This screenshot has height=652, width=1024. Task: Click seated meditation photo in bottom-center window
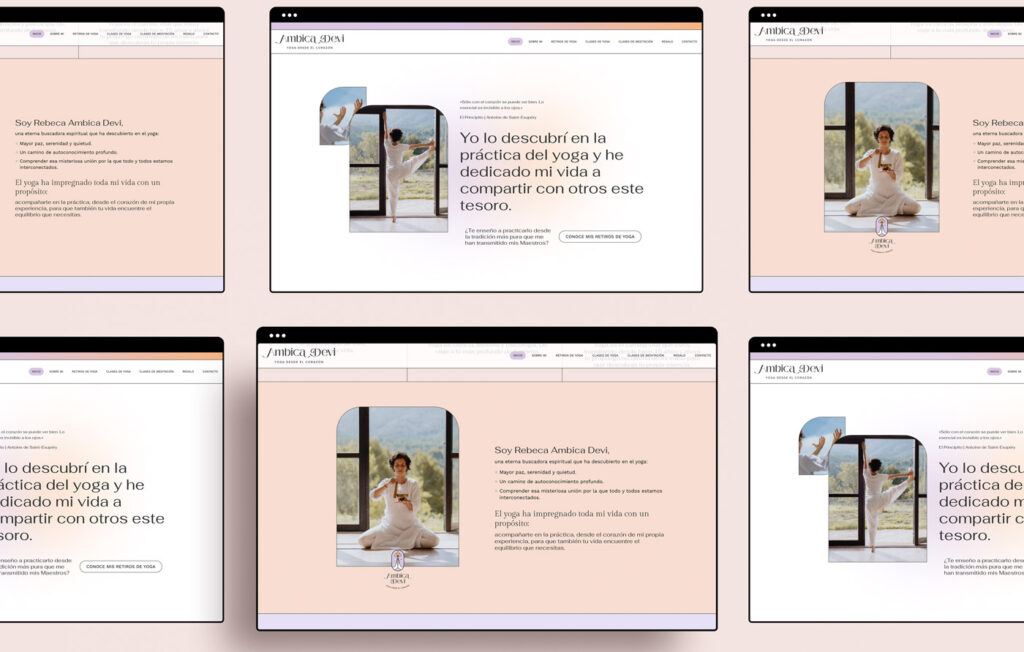398,486
